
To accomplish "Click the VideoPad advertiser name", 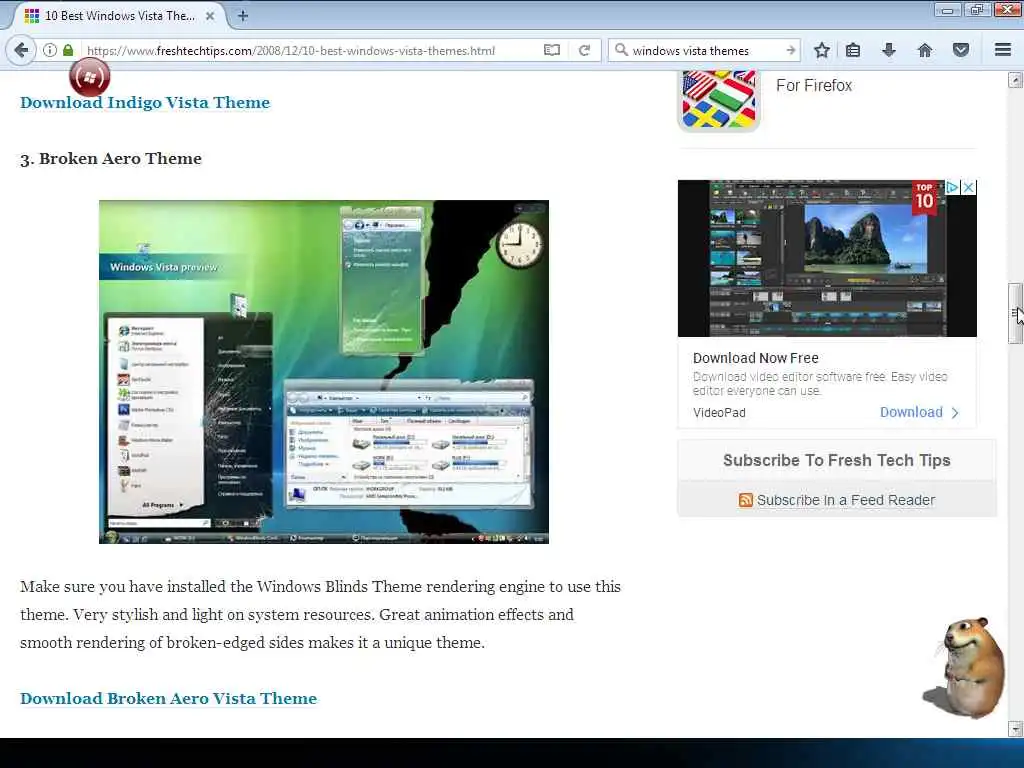I will pyautogui.click(x=719, y=413).
